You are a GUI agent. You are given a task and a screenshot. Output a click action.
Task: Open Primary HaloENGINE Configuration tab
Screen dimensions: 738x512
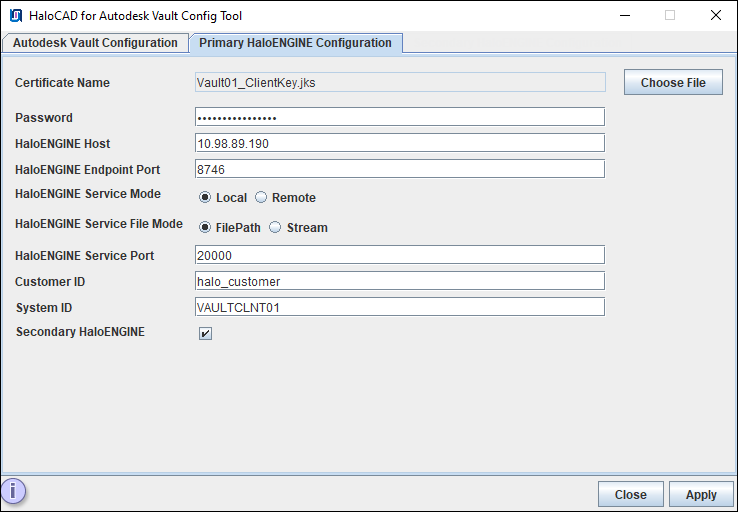pos(295,43)
